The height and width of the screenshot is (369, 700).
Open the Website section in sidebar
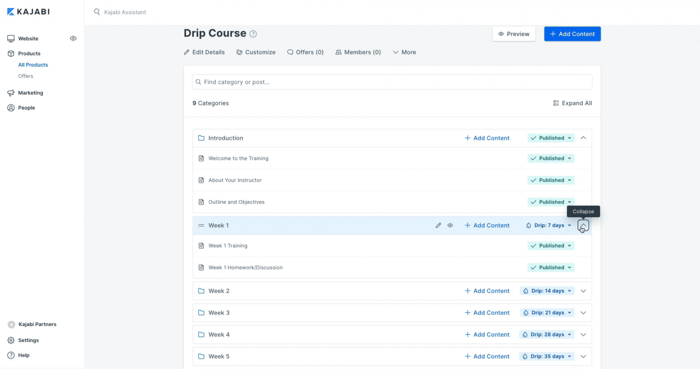(x=28, y=38)
